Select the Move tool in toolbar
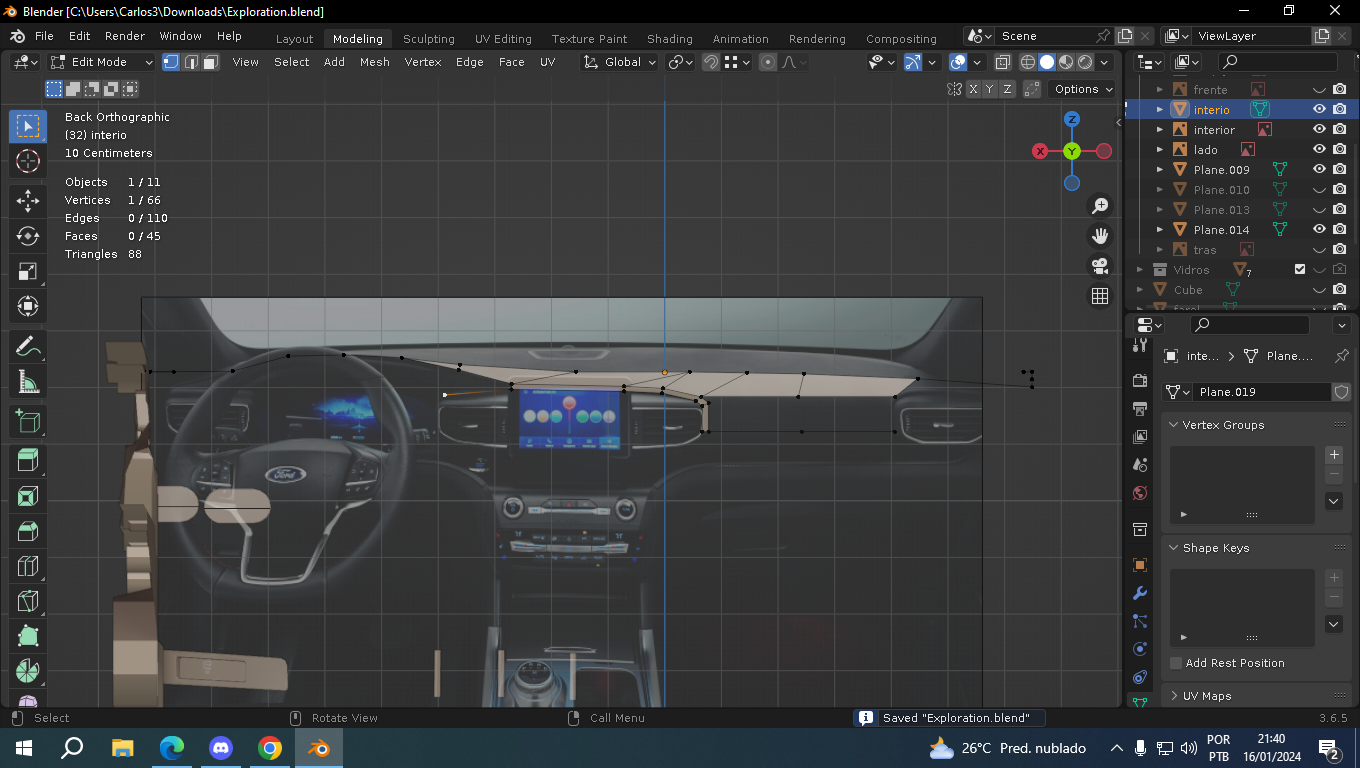 28,200
